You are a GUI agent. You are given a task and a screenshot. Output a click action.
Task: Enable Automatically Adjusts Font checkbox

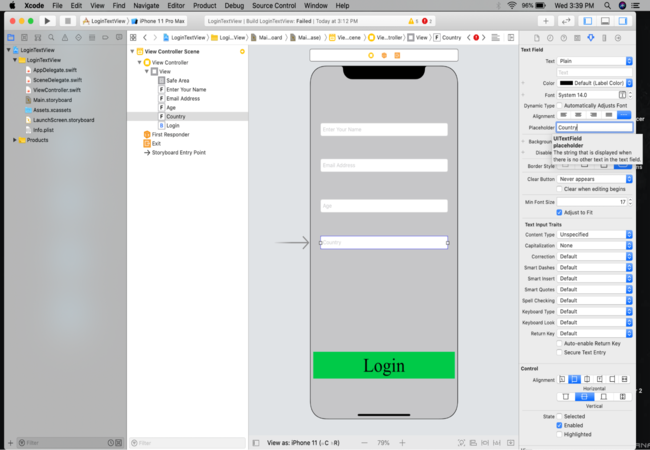coord(559,106)
